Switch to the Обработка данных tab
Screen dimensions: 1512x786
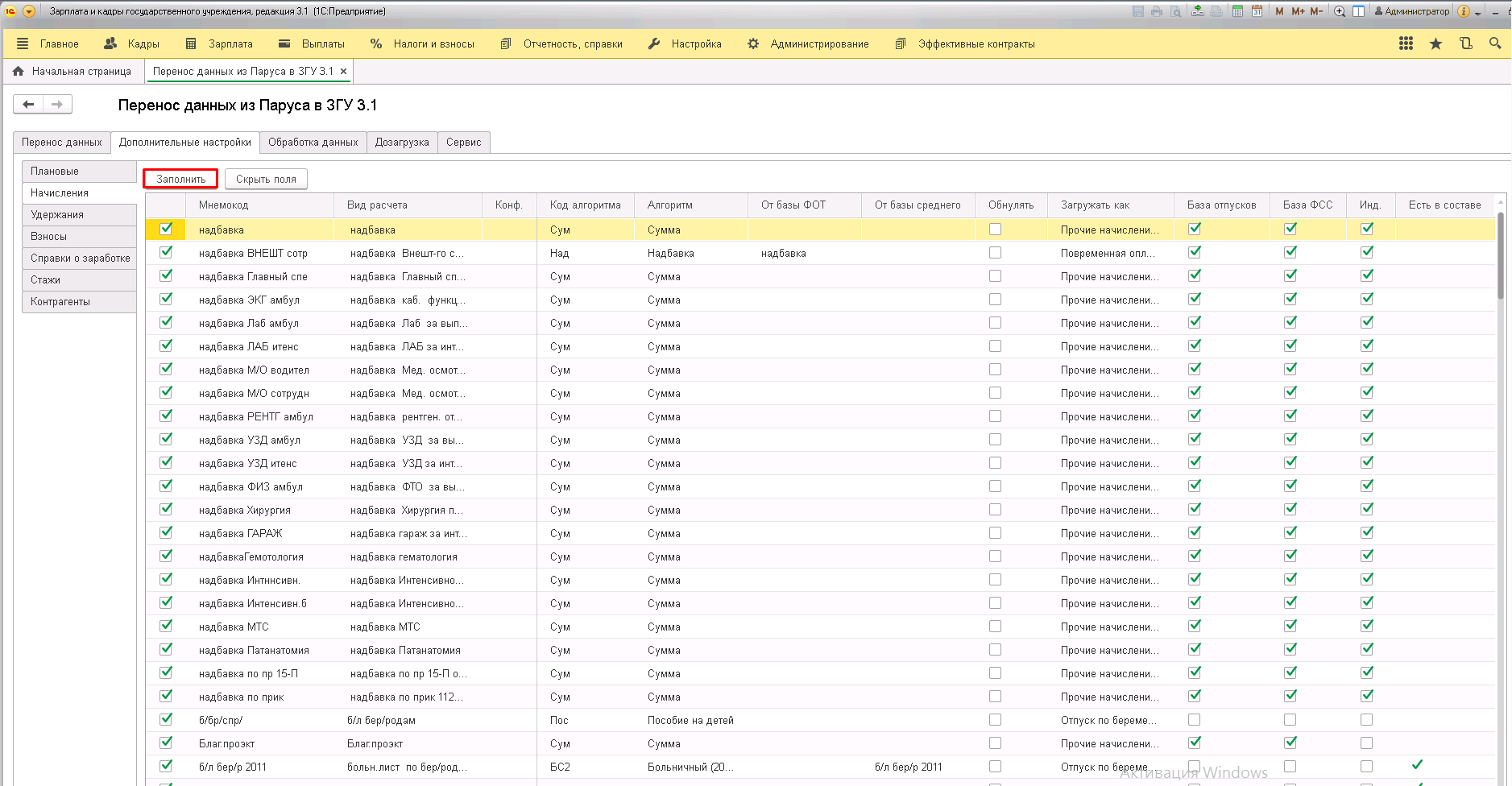tap(313, 143)
